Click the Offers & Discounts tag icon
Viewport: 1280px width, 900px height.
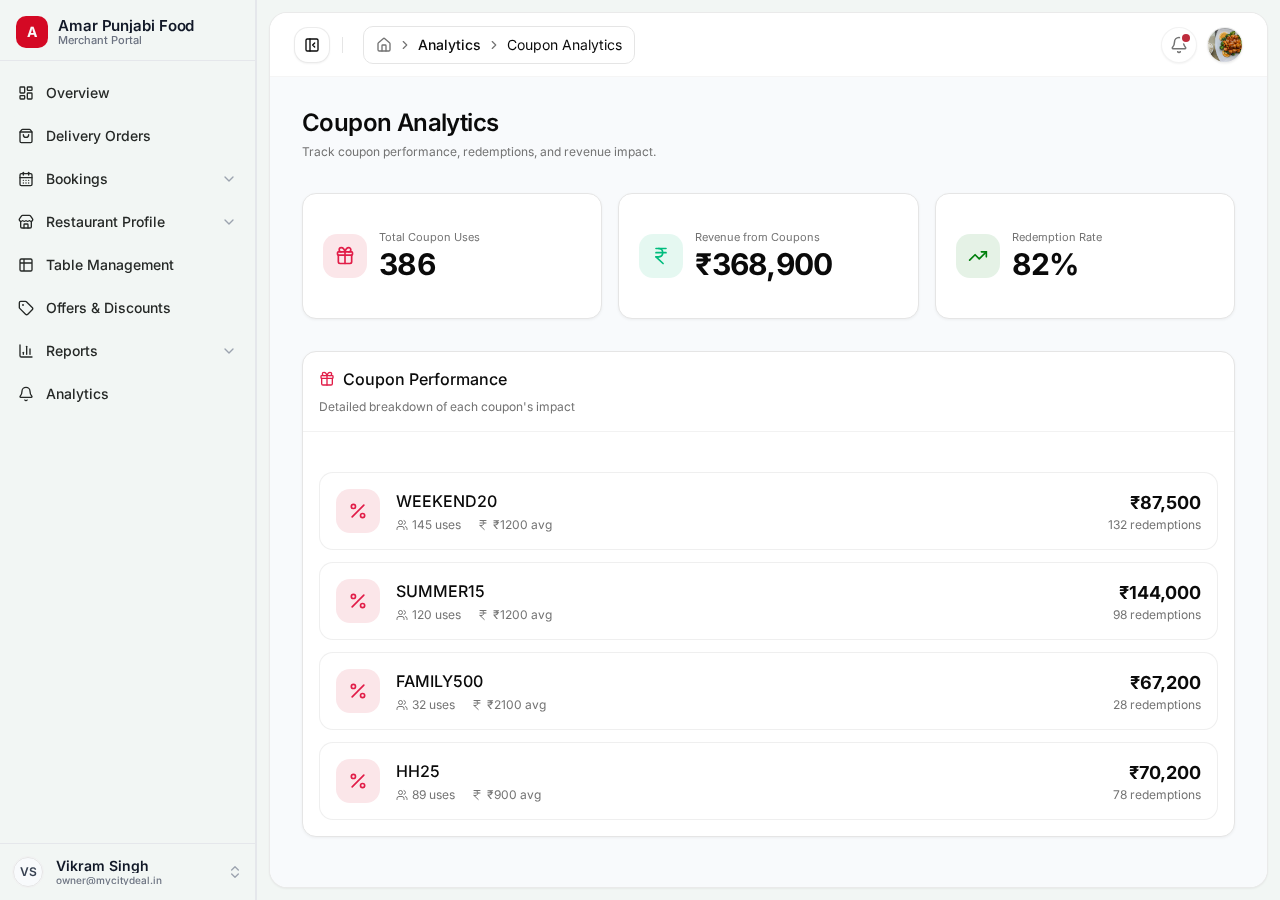[26, 308]
